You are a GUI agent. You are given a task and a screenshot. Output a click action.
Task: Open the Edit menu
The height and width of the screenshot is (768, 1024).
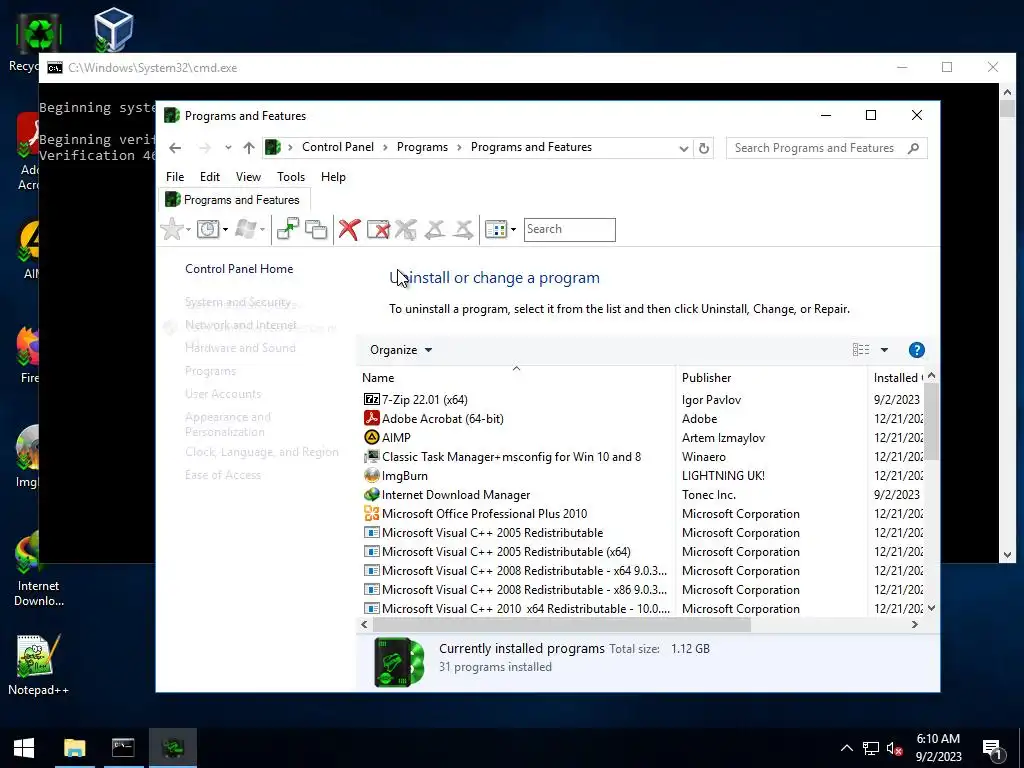210,177
